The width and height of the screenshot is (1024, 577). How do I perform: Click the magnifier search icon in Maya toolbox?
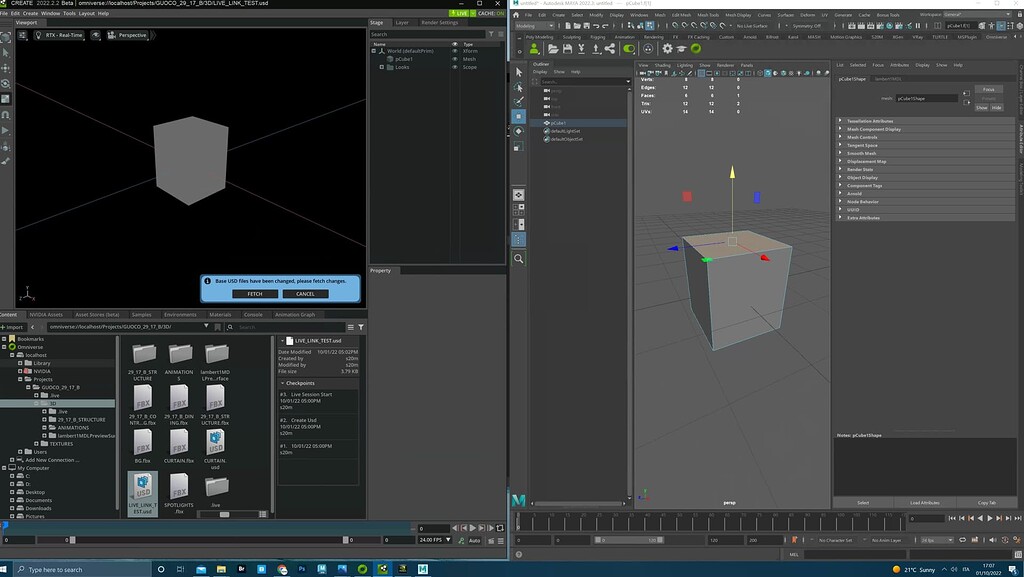(x=519, y=258)
